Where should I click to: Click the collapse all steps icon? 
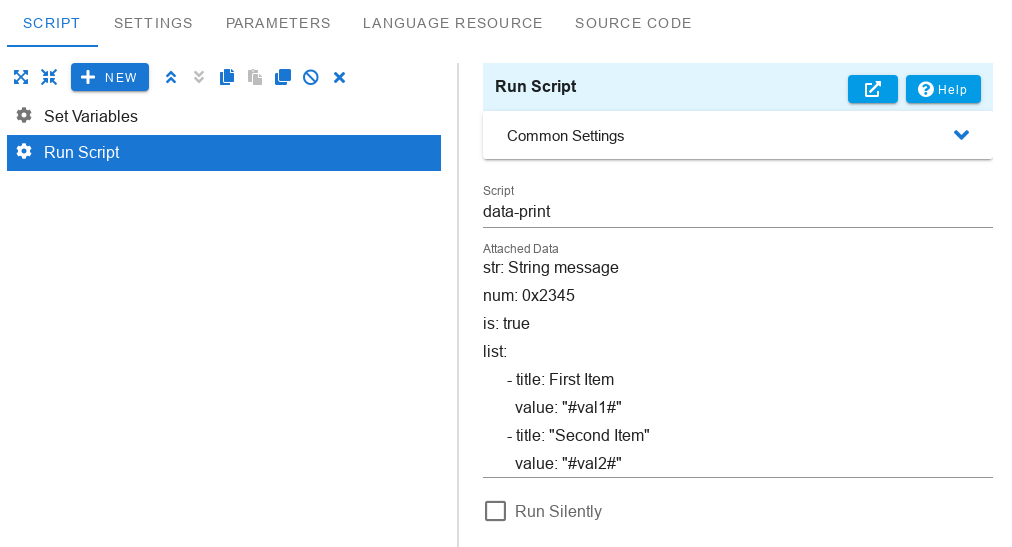pyautogui.click(x=49, y=77)
